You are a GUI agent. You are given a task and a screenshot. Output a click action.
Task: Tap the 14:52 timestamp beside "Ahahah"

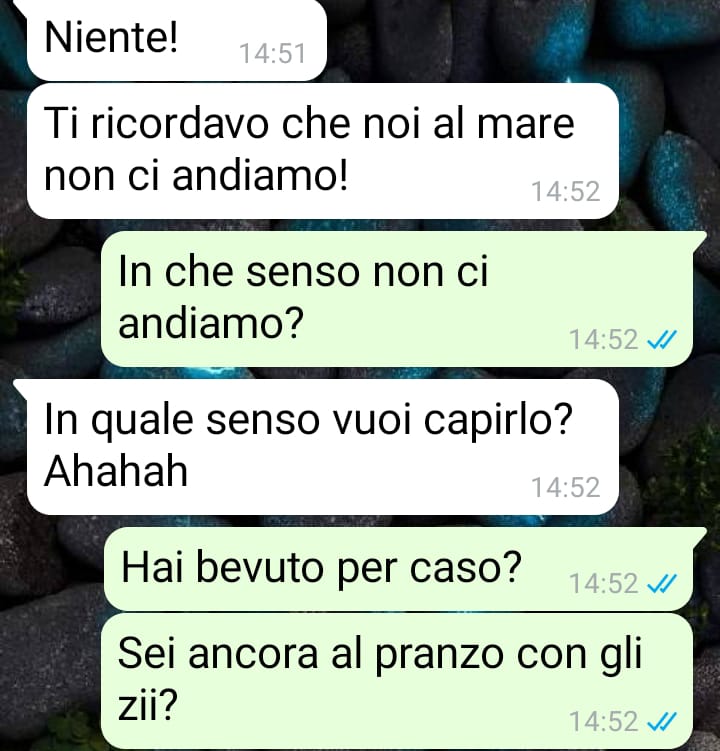coord(566,488)
